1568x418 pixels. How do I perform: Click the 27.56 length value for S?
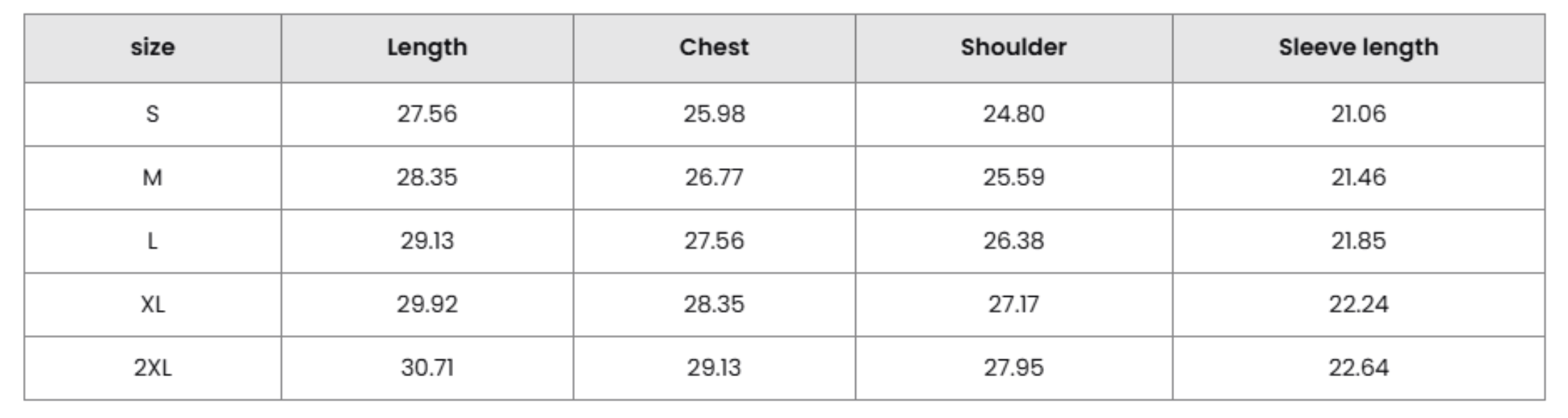pos(427,114)
